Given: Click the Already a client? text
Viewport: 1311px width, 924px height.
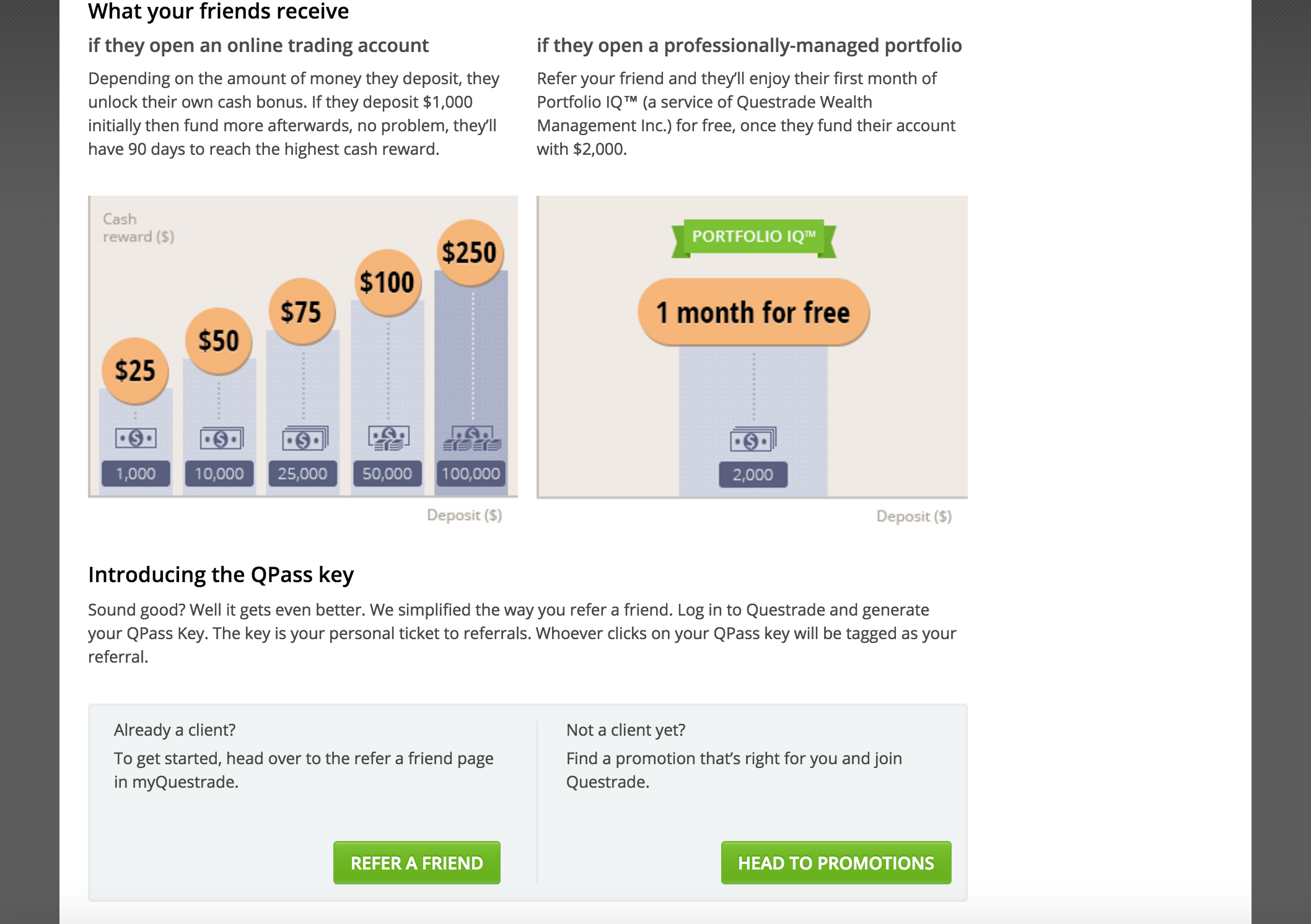Looking at the screenshot, I should click(x=175, y=730).
